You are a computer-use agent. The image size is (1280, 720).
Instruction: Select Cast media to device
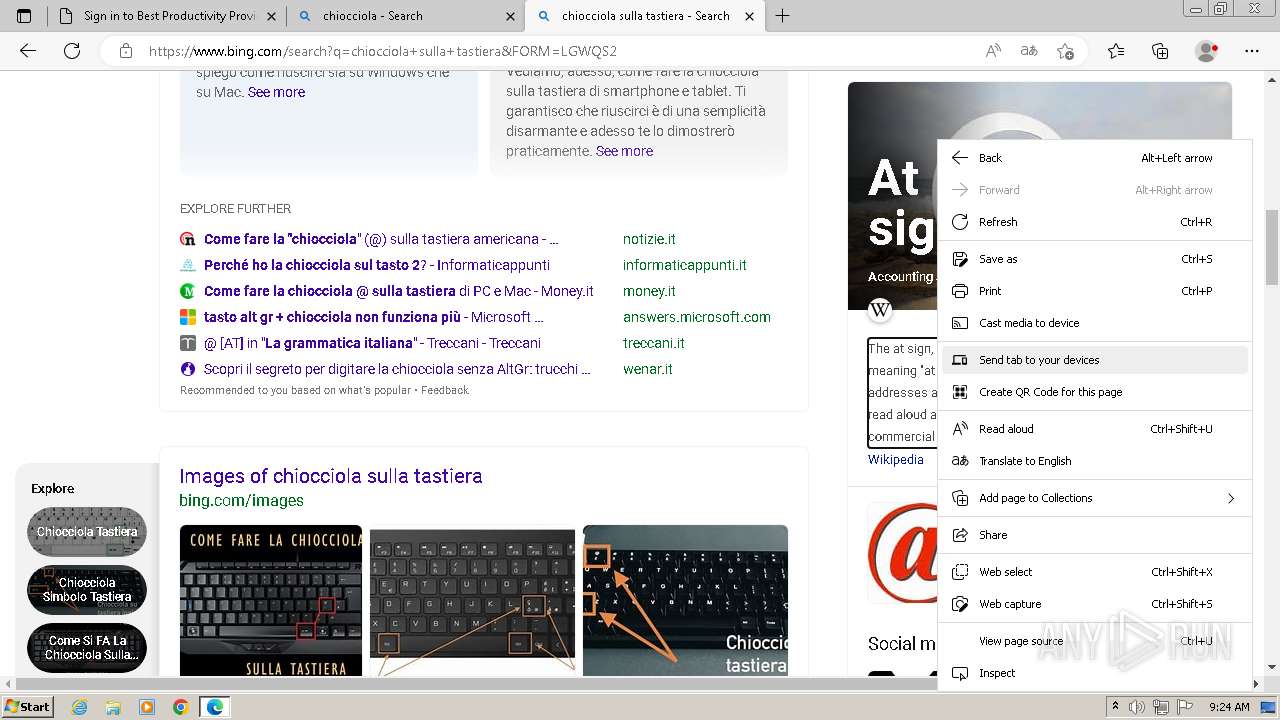click(x=1095, y=323)
